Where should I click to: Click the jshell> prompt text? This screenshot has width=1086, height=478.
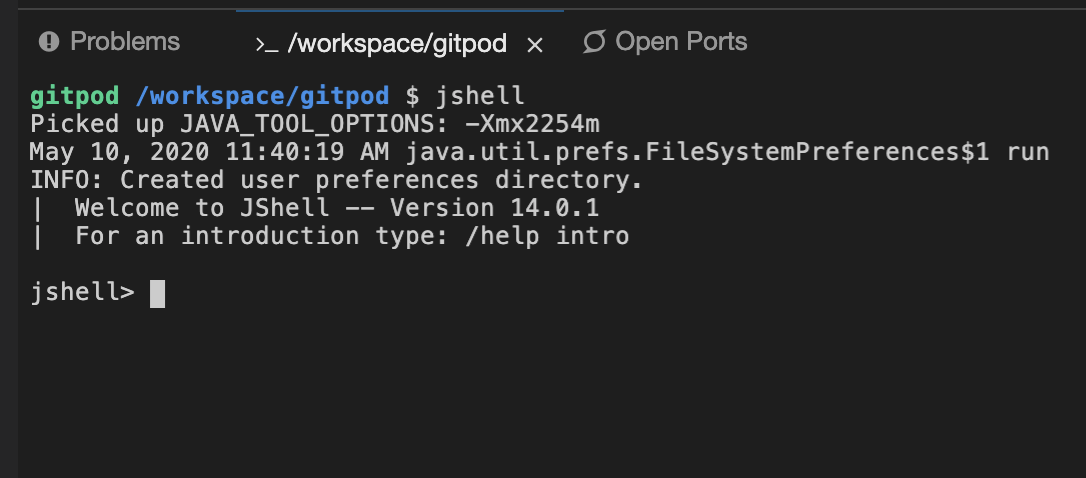(x=82, y=292)
